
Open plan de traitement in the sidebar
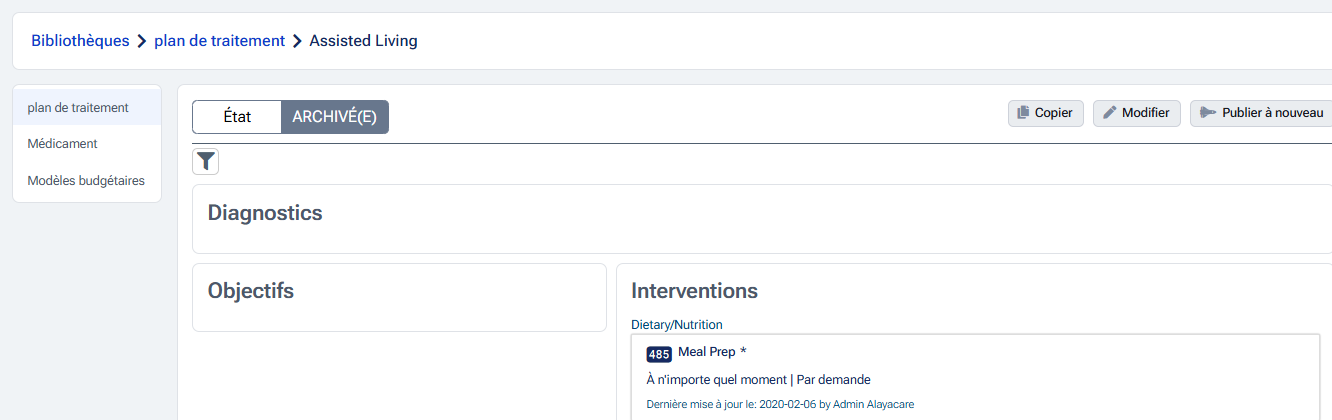click(x=78, y=107)
